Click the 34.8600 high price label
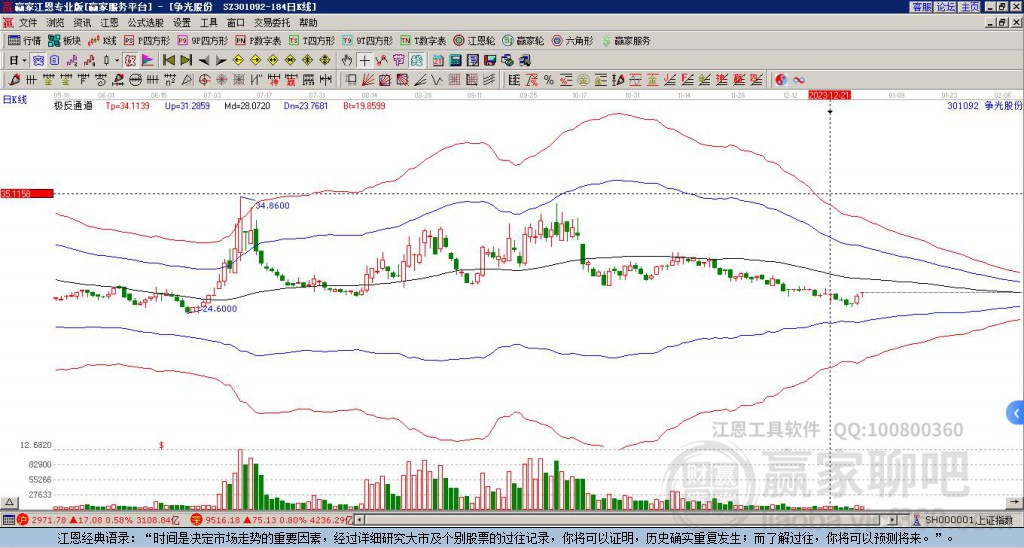This screenshot has width=1024, height=548. click(272, 205)
